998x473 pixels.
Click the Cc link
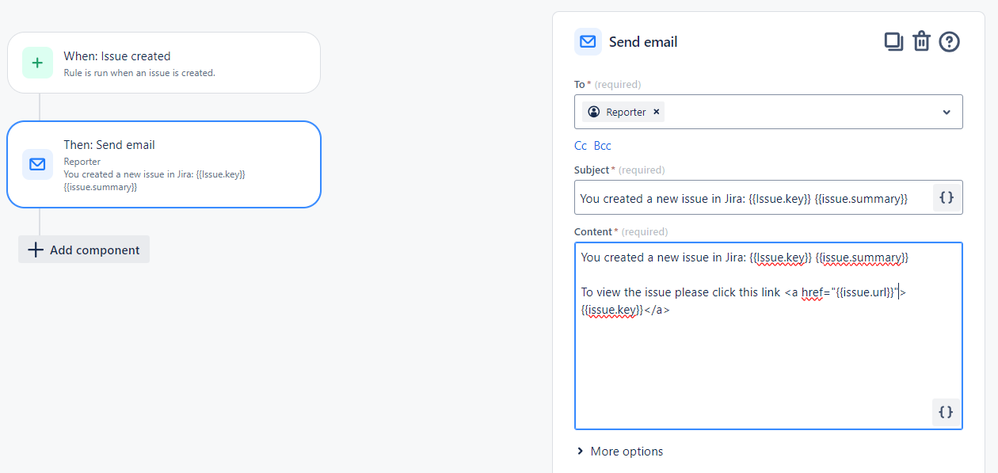point(580,146)
